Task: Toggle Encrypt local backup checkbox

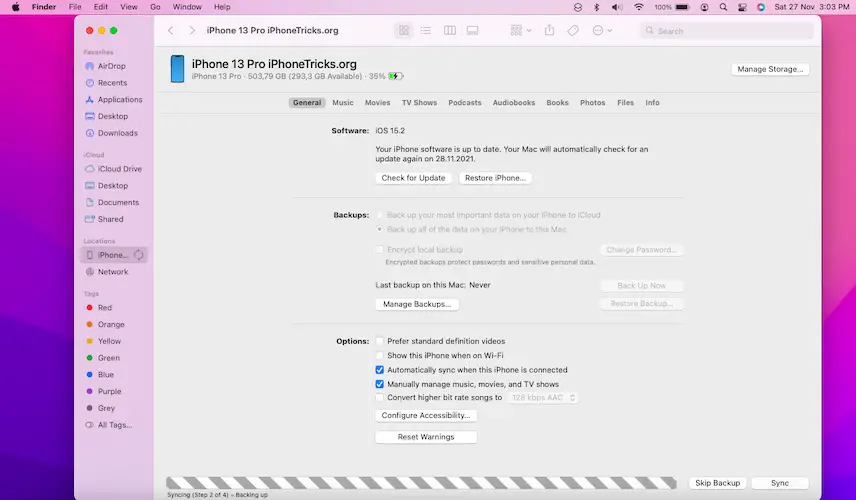Action: (x=379, y=249)
